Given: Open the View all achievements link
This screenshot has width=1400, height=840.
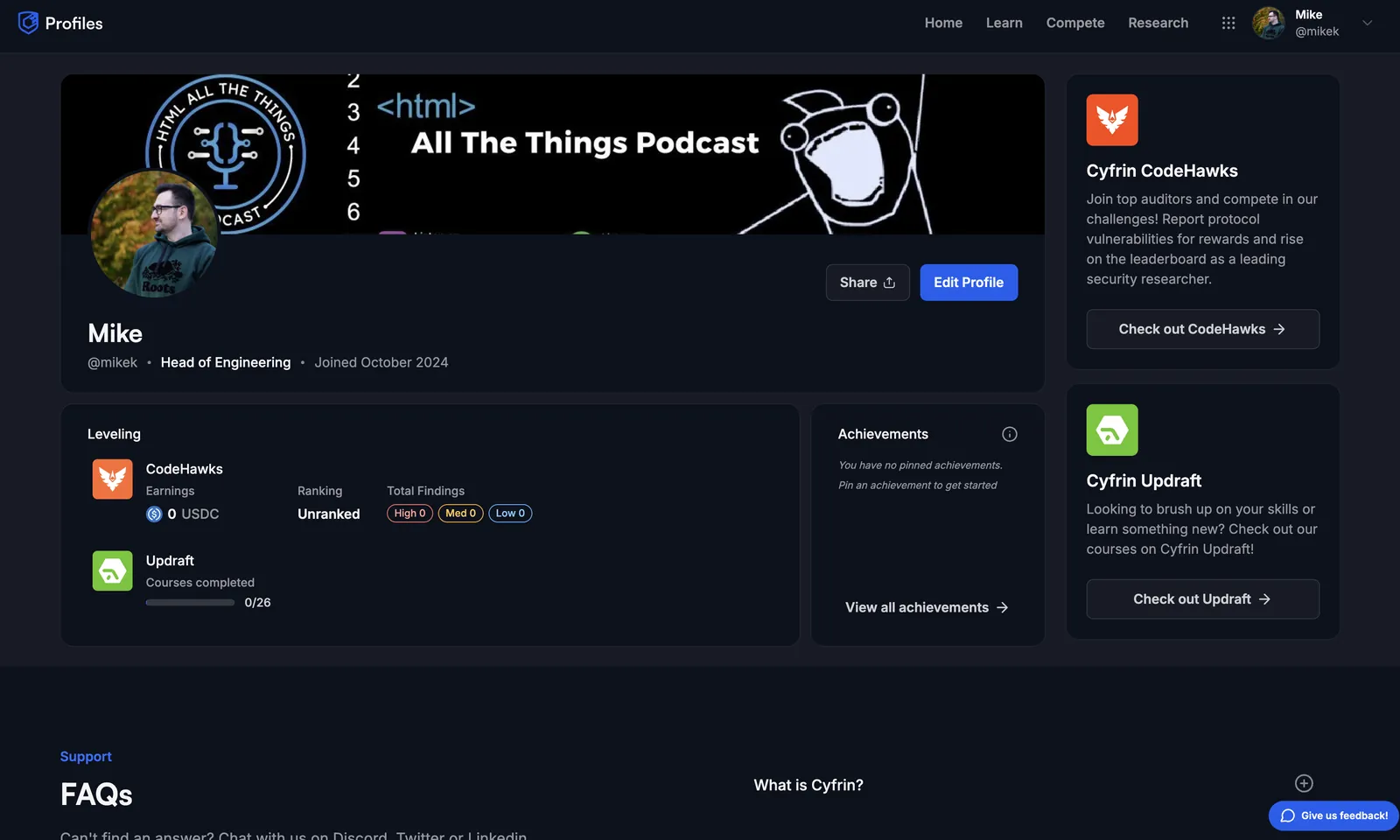Looking at the screenshot, I should (927, 607).
